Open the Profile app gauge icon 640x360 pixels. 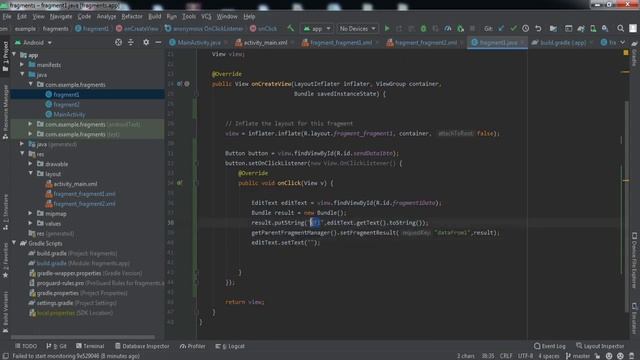pyautogui.click(x=448, y=29)
